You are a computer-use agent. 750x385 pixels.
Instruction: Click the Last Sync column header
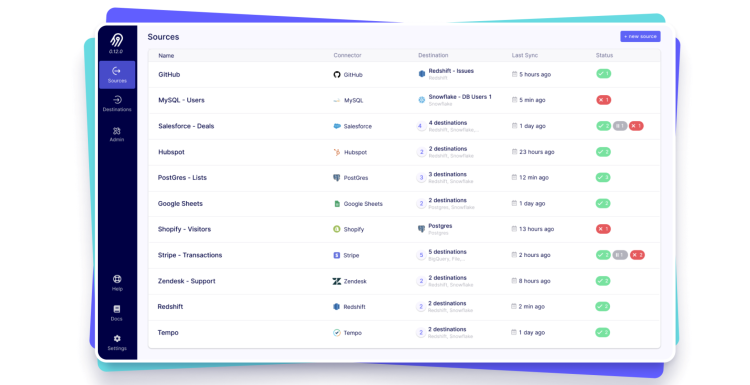(525, 55)
